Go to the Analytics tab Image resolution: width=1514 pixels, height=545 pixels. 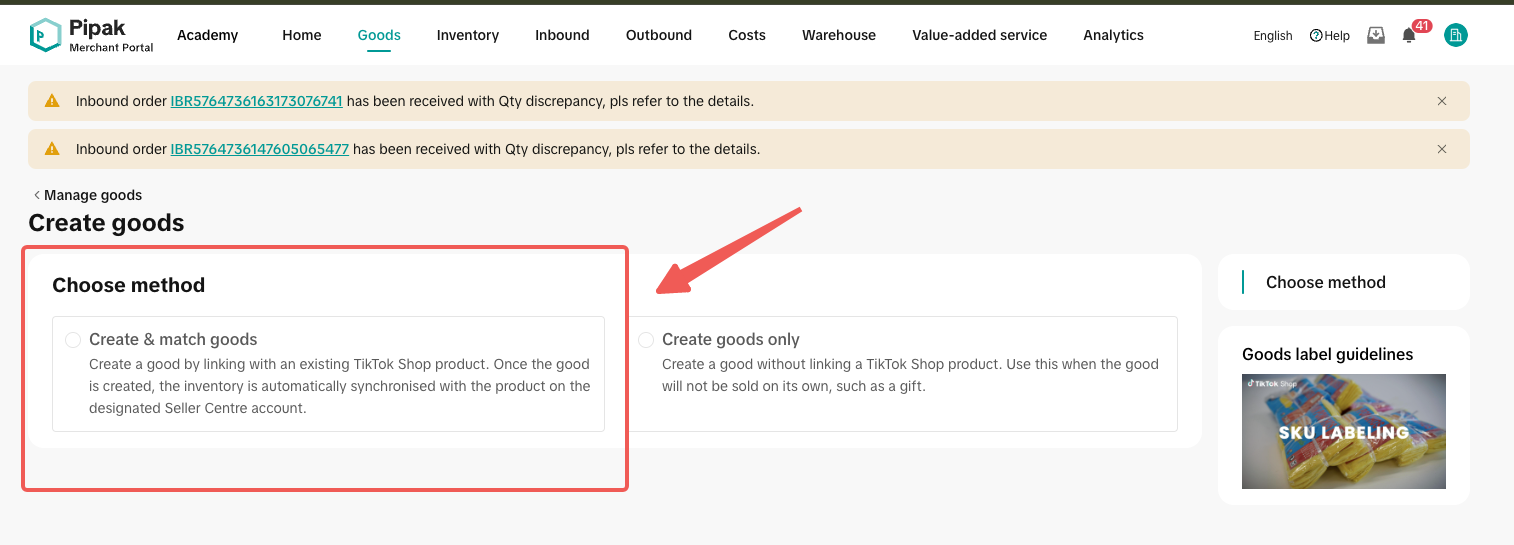tap(1113, 35)
